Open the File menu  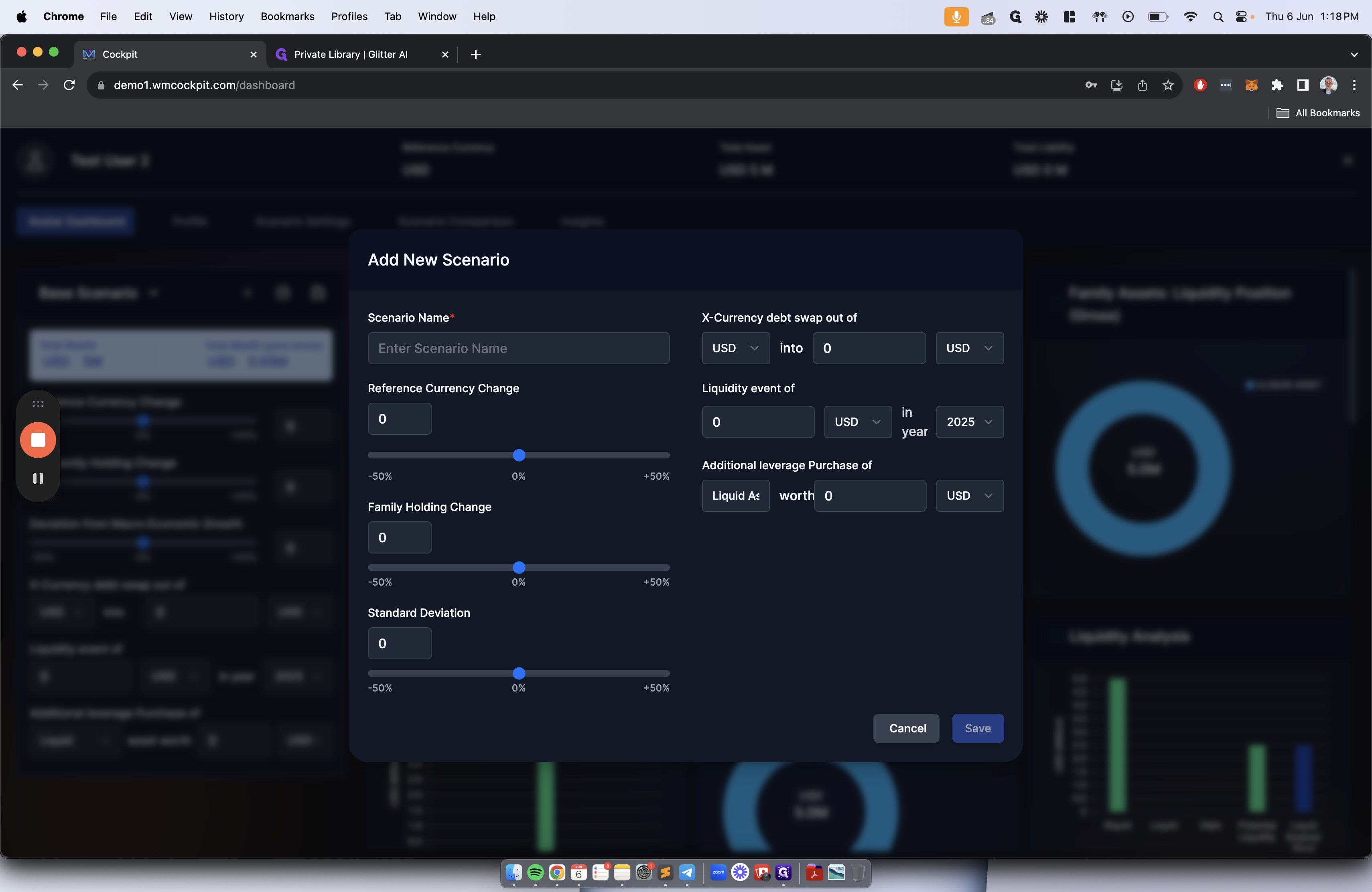click(108, 17)
